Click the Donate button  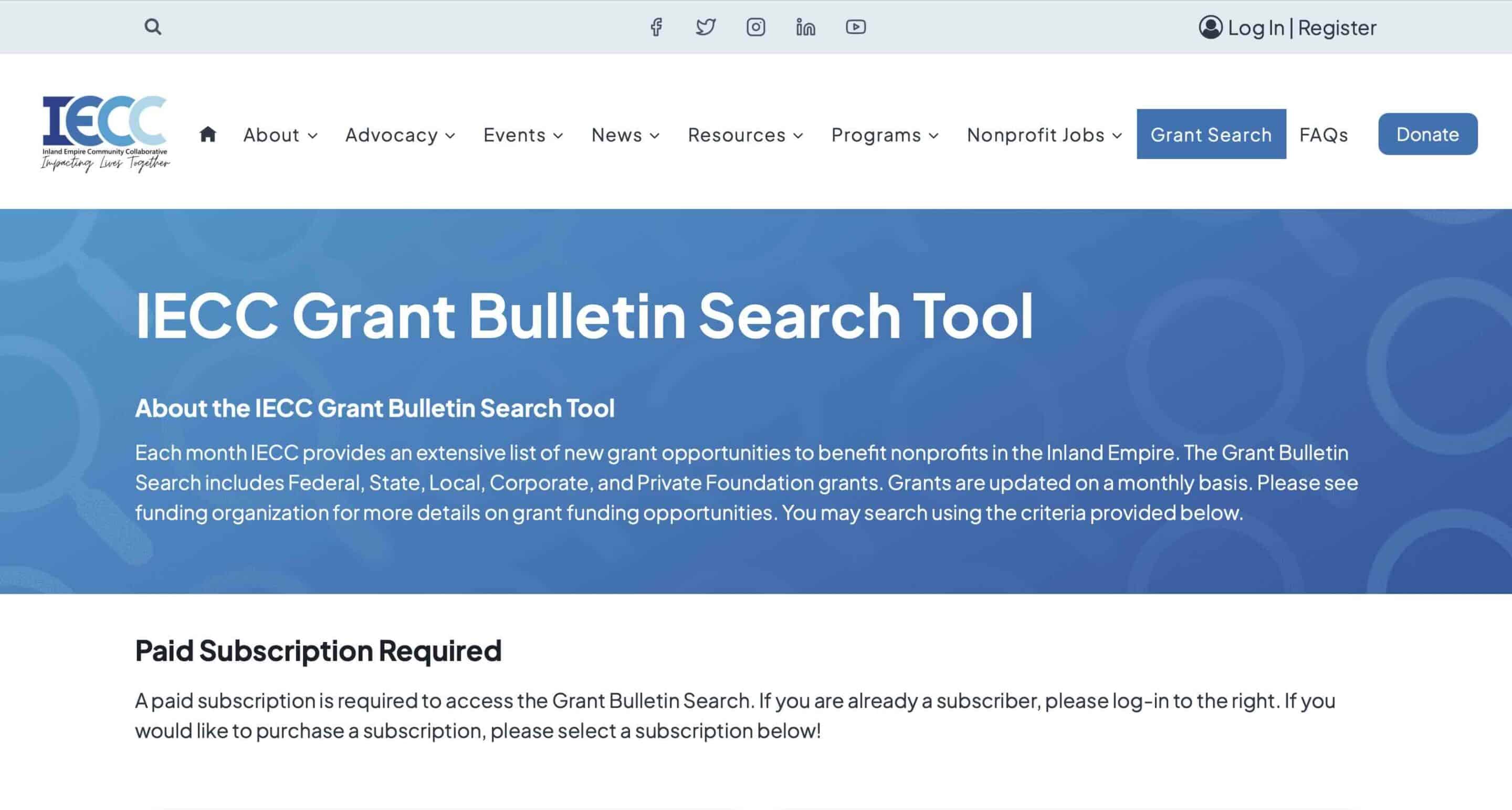[x=1427, y=134]
